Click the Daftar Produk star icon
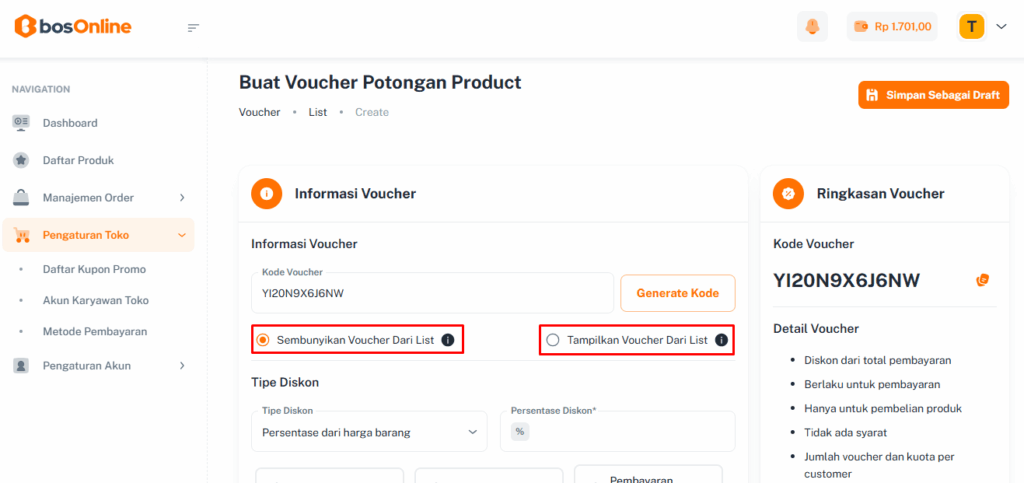 point(21,160)
